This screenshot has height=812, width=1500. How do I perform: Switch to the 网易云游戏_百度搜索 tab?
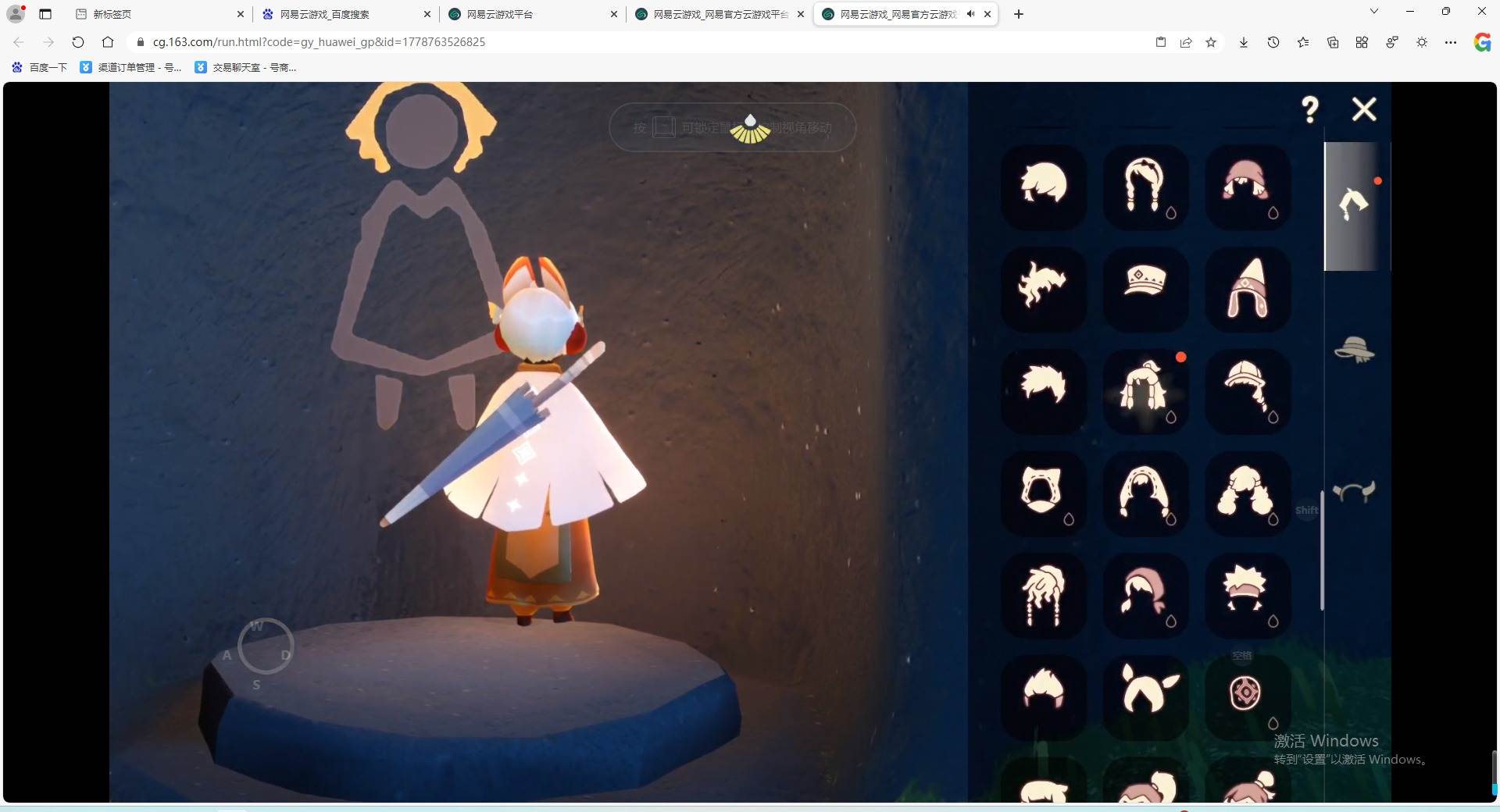point(345,14)
